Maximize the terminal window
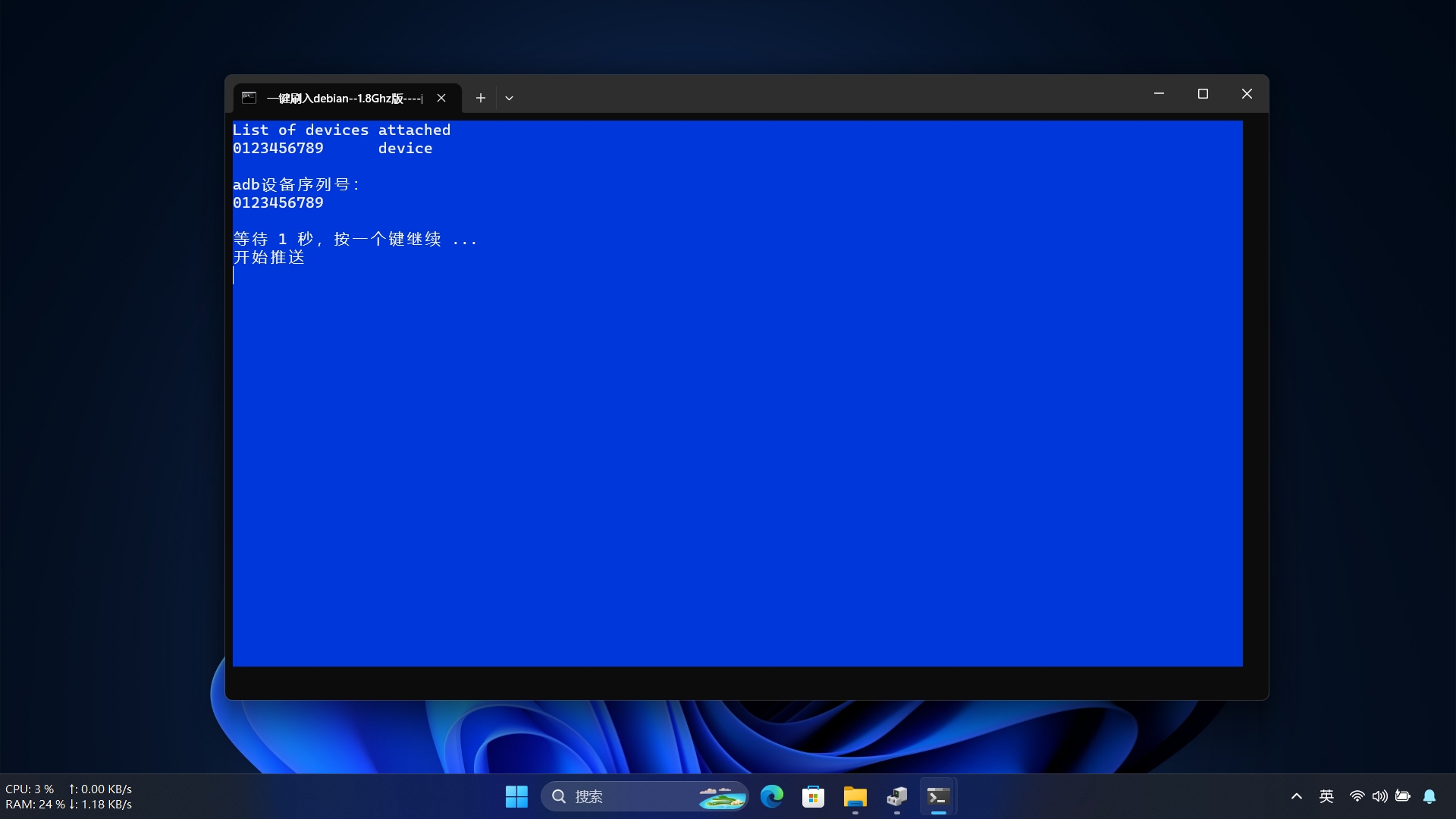Screen dimensions: 1456x819 (1203, 94)
